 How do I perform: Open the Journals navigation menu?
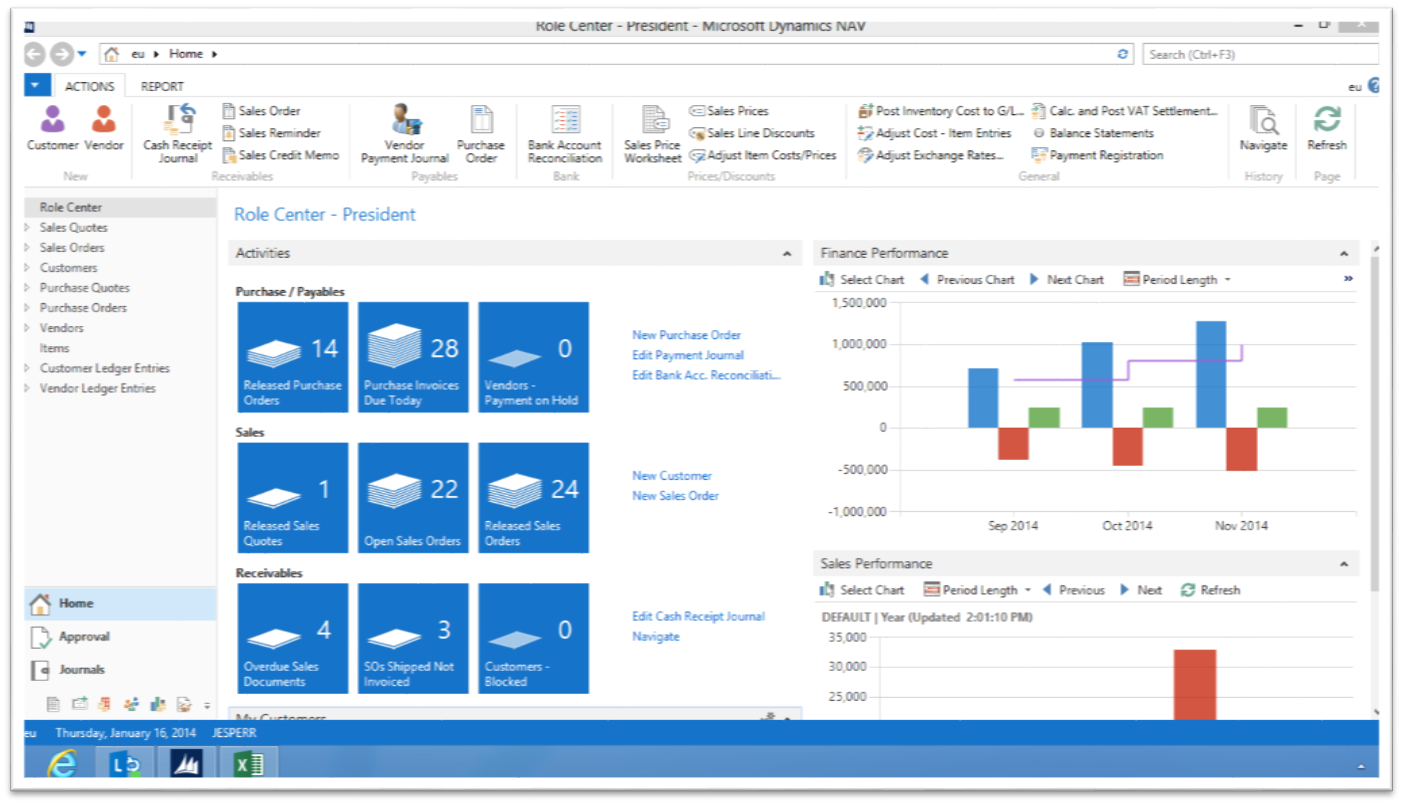(119, 670)
